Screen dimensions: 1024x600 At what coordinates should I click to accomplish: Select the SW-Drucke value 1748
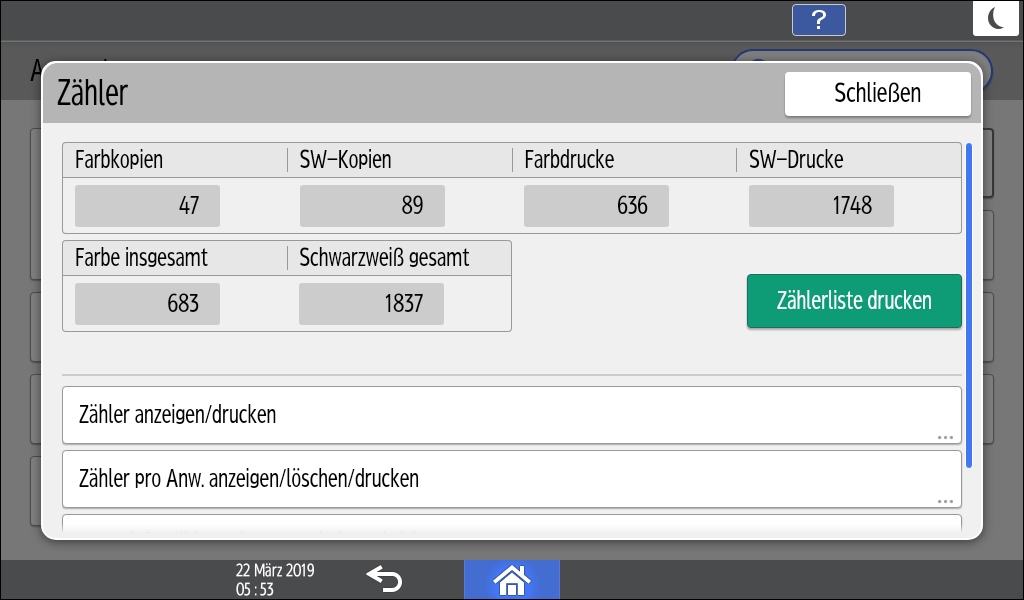tap(821, 206)
